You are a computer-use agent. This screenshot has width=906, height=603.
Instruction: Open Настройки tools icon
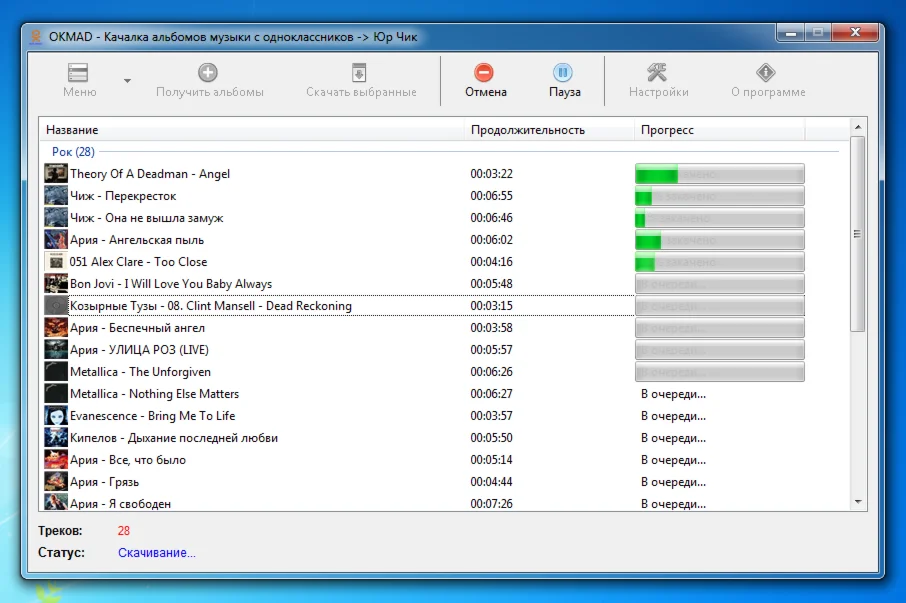click(658, 73)
